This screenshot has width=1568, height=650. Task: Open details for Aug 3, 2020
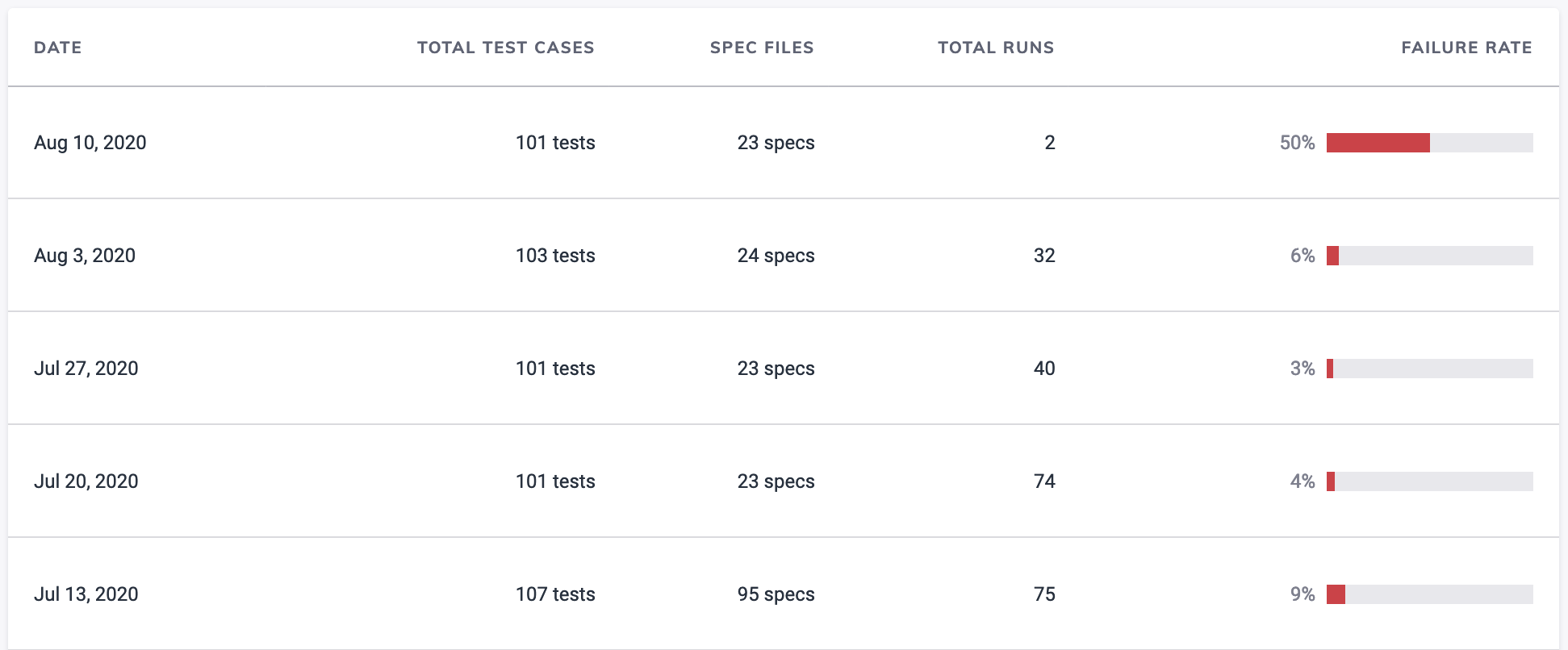pos(86,256)
